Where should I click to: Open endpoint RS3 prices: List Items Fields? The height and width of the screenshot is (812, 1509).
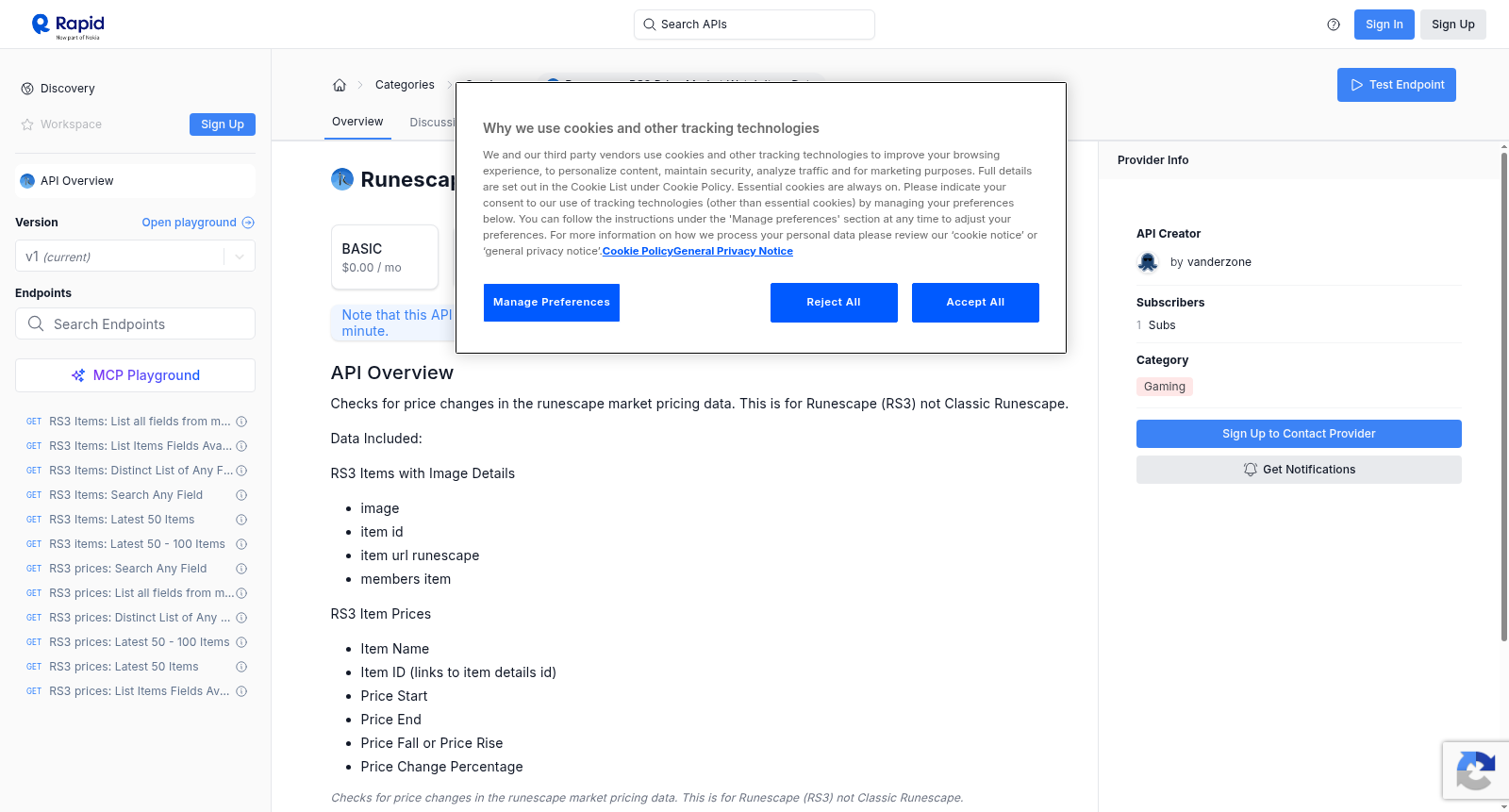coord(140,691)
